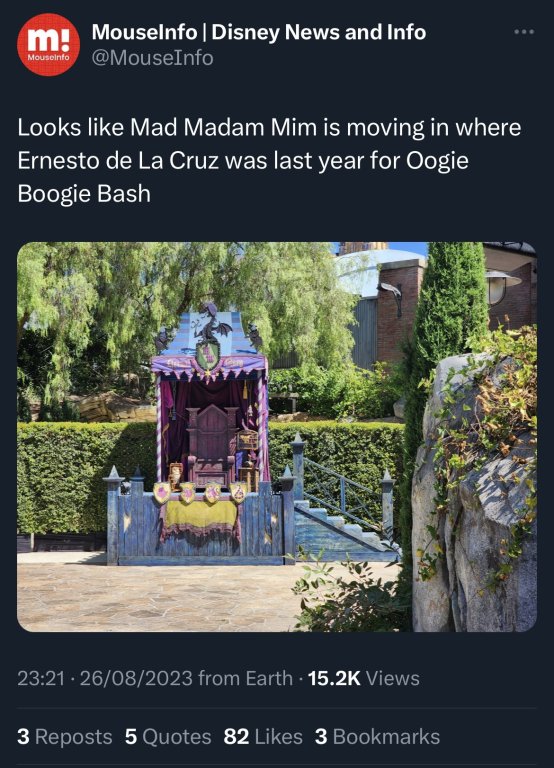Click the 'from Earth' location text
Image resolution: width=554 pixels, height=768 pixels.
[x=245, y=678]
